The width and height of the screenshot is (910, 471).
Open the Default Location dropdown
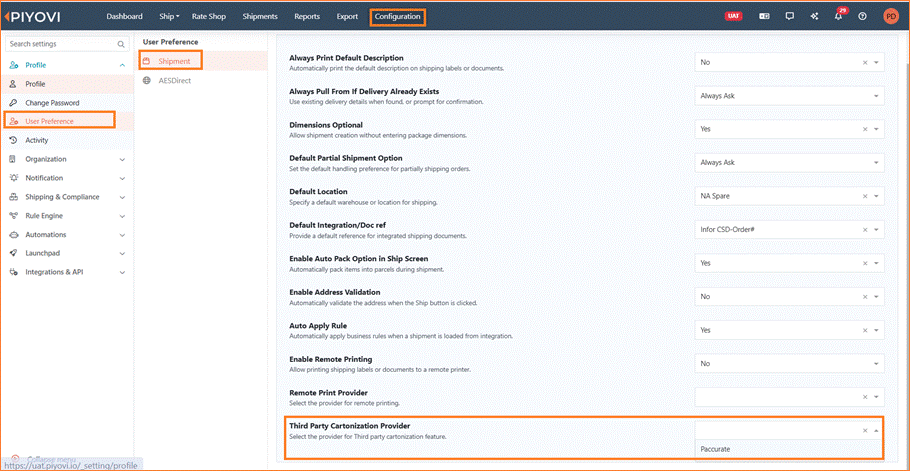(876, 196)
